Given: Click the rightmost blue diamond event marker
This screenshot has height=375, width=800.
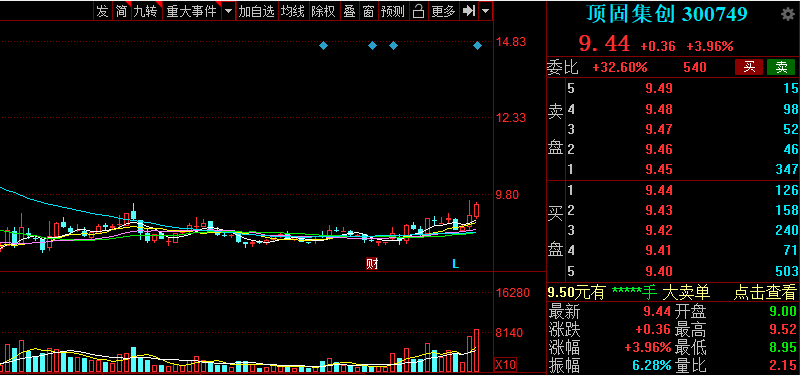Looking at the screenshot, I should (477, 46).
